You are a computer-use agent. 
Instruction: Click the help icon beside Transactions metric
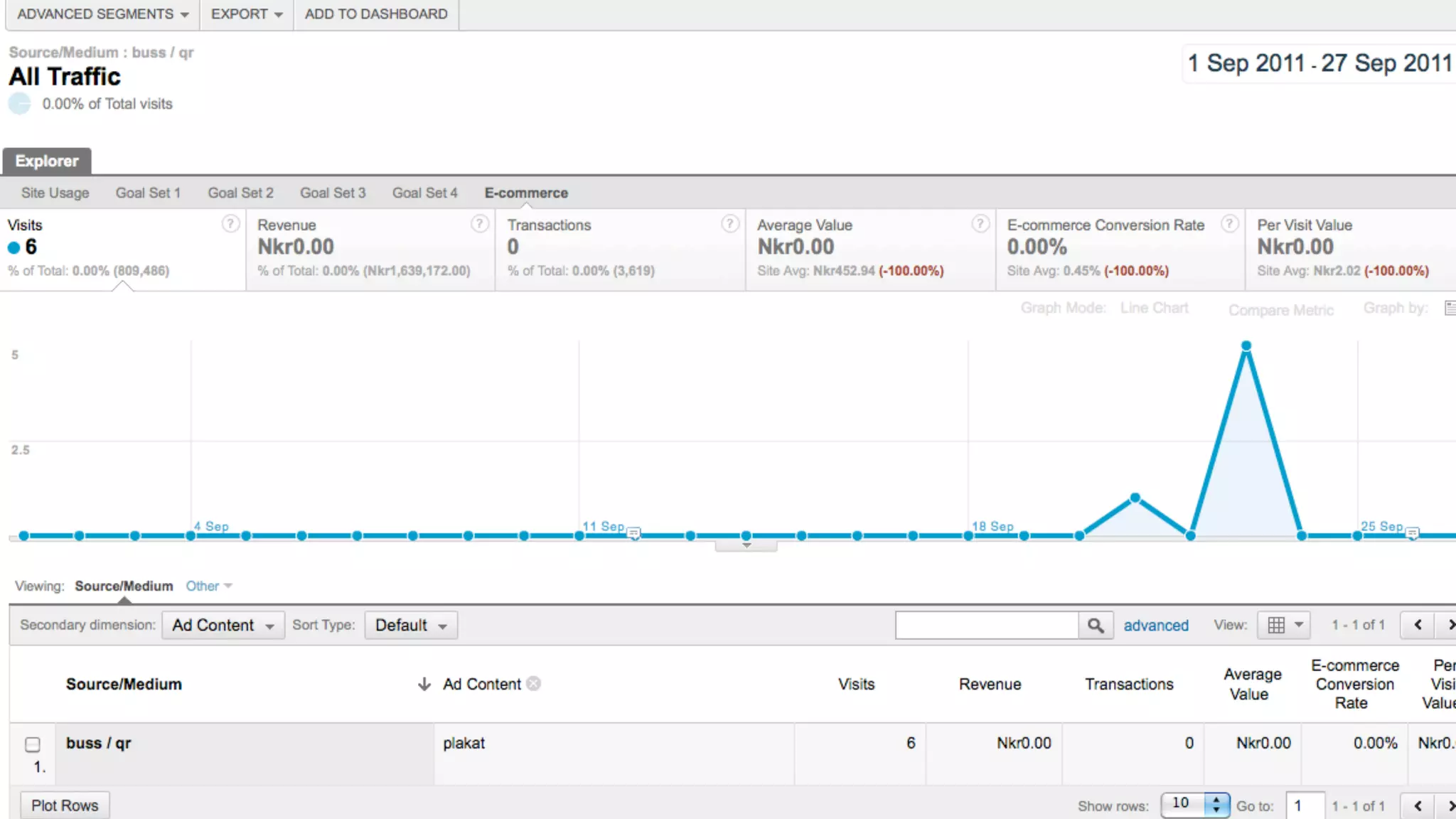click(729, 224)
